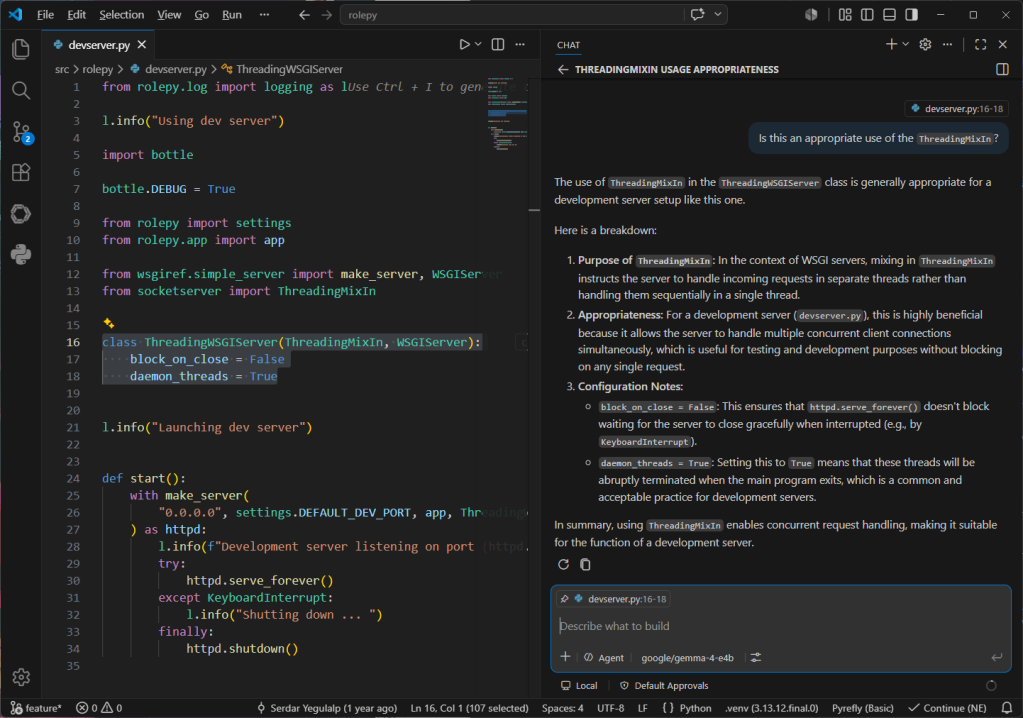Screen dimensions: 1023x718
Task: Open the Local session target picker
Action: coord(579,685)
